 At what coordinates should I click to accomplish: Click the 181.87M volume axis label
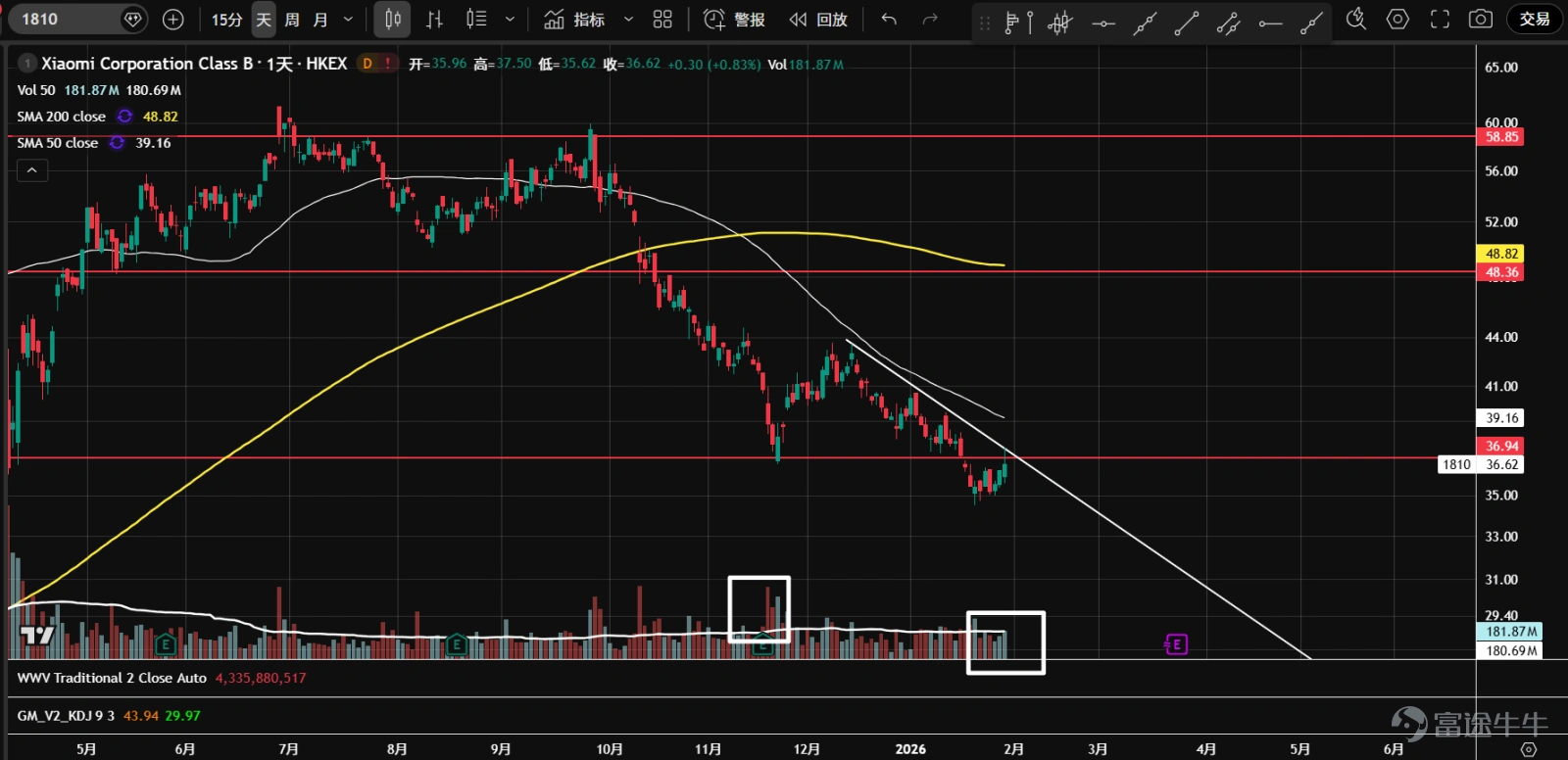tap(1510, 632)
